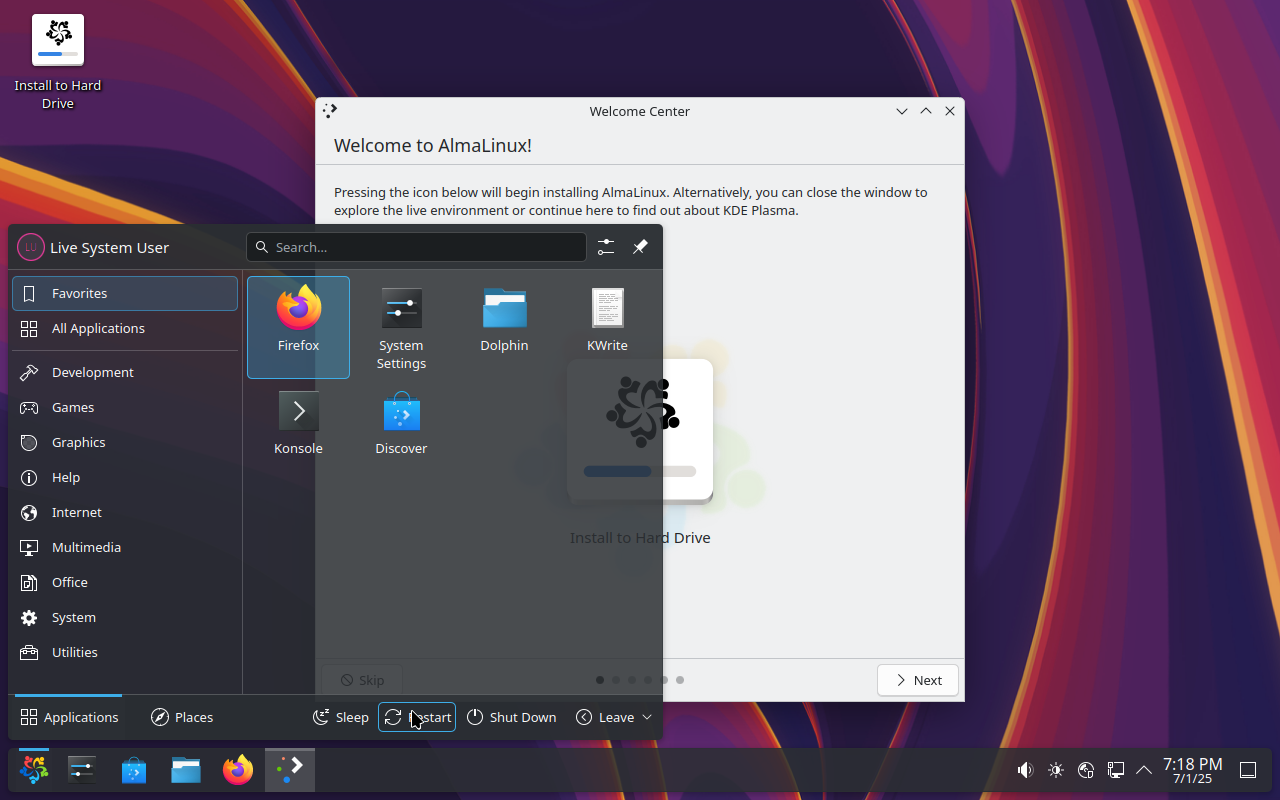Launch Firefox from Favorites grid

298,327
